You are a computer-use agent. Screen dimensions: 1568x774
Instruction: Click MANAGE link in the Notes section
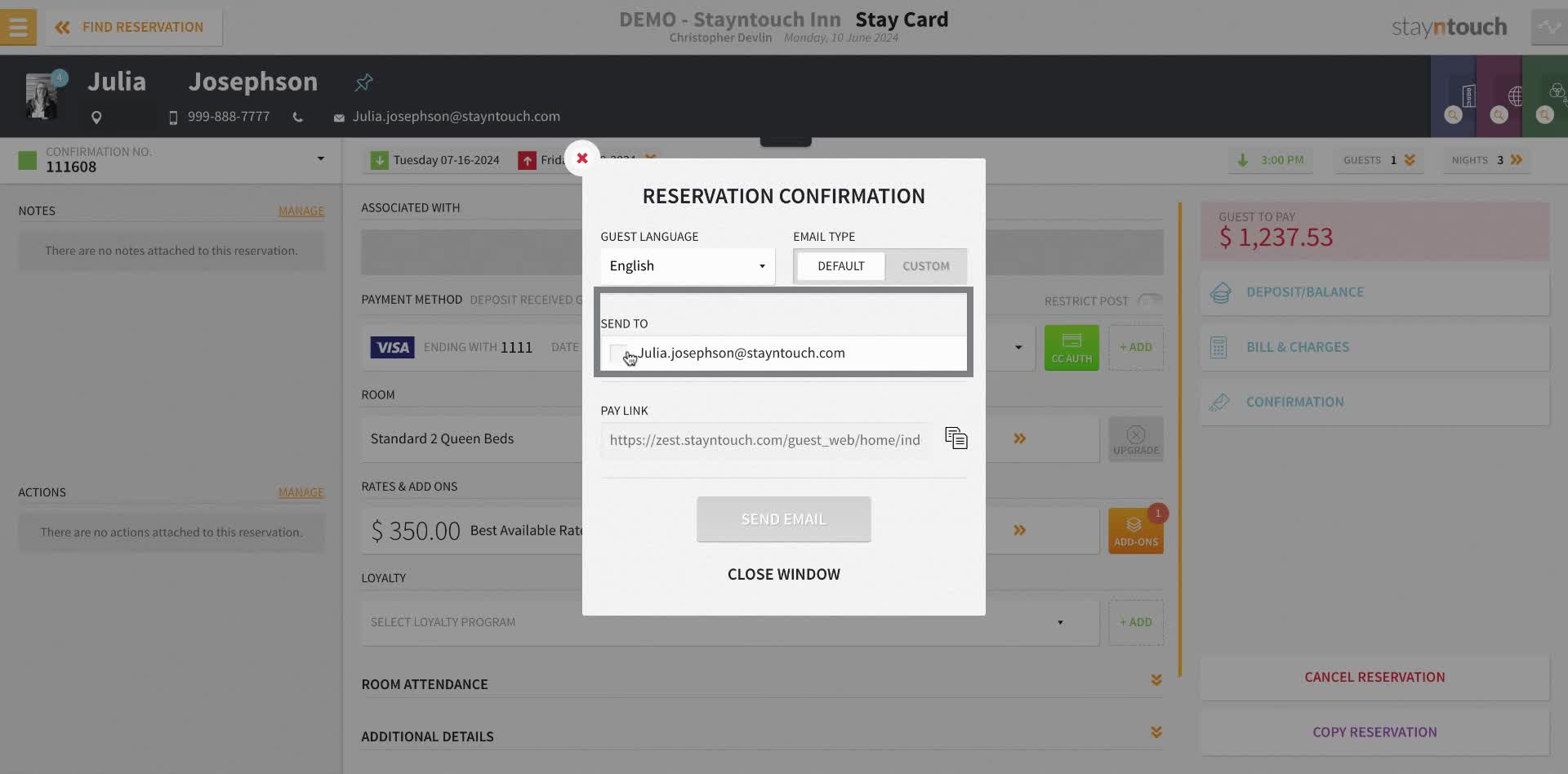(x=301, y=211)
